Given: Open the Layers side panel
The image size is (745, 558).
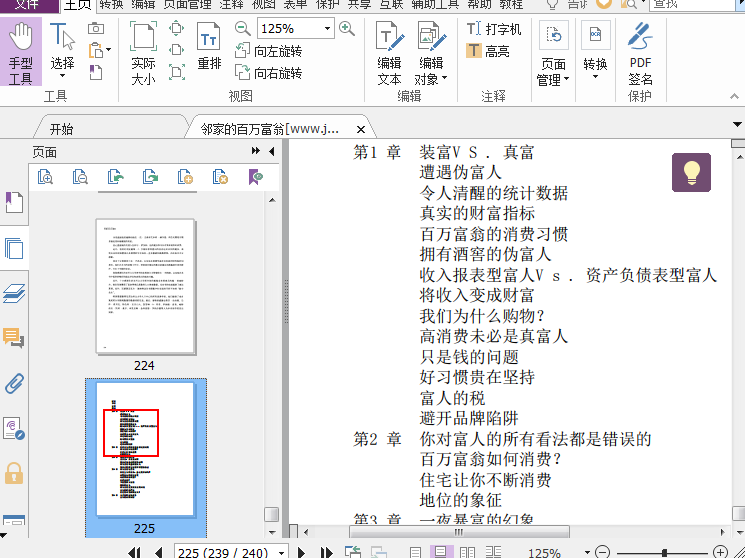Looking at the screenshot, I should [14, 293].
